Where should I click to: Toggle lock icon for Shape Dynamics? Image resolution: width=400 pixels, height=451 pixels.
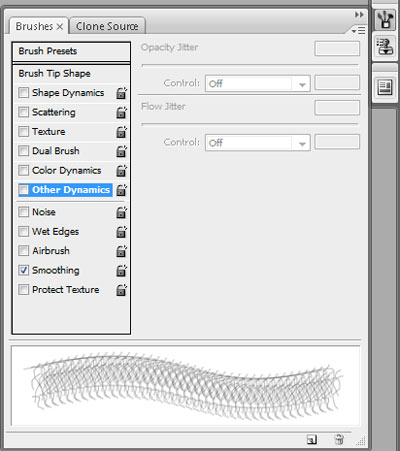point(121,93)
